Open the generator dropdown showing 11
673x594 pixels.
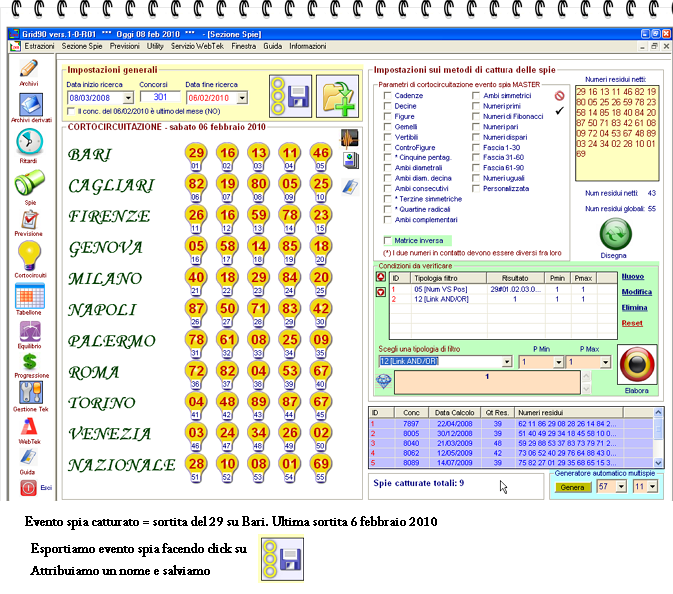(652, 487)
